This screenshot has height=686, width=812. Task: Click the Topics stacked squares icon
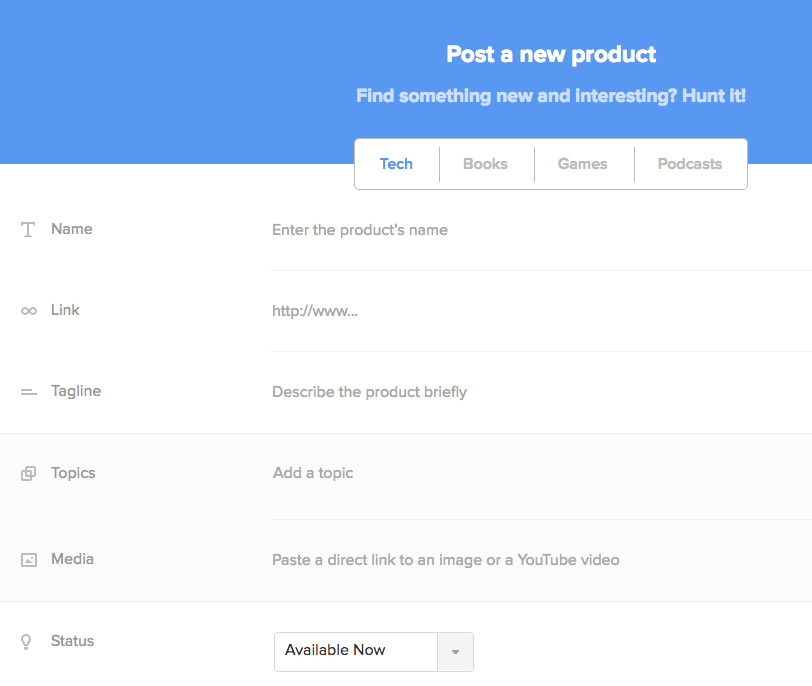pyautogui.click(x=28, y=473)
